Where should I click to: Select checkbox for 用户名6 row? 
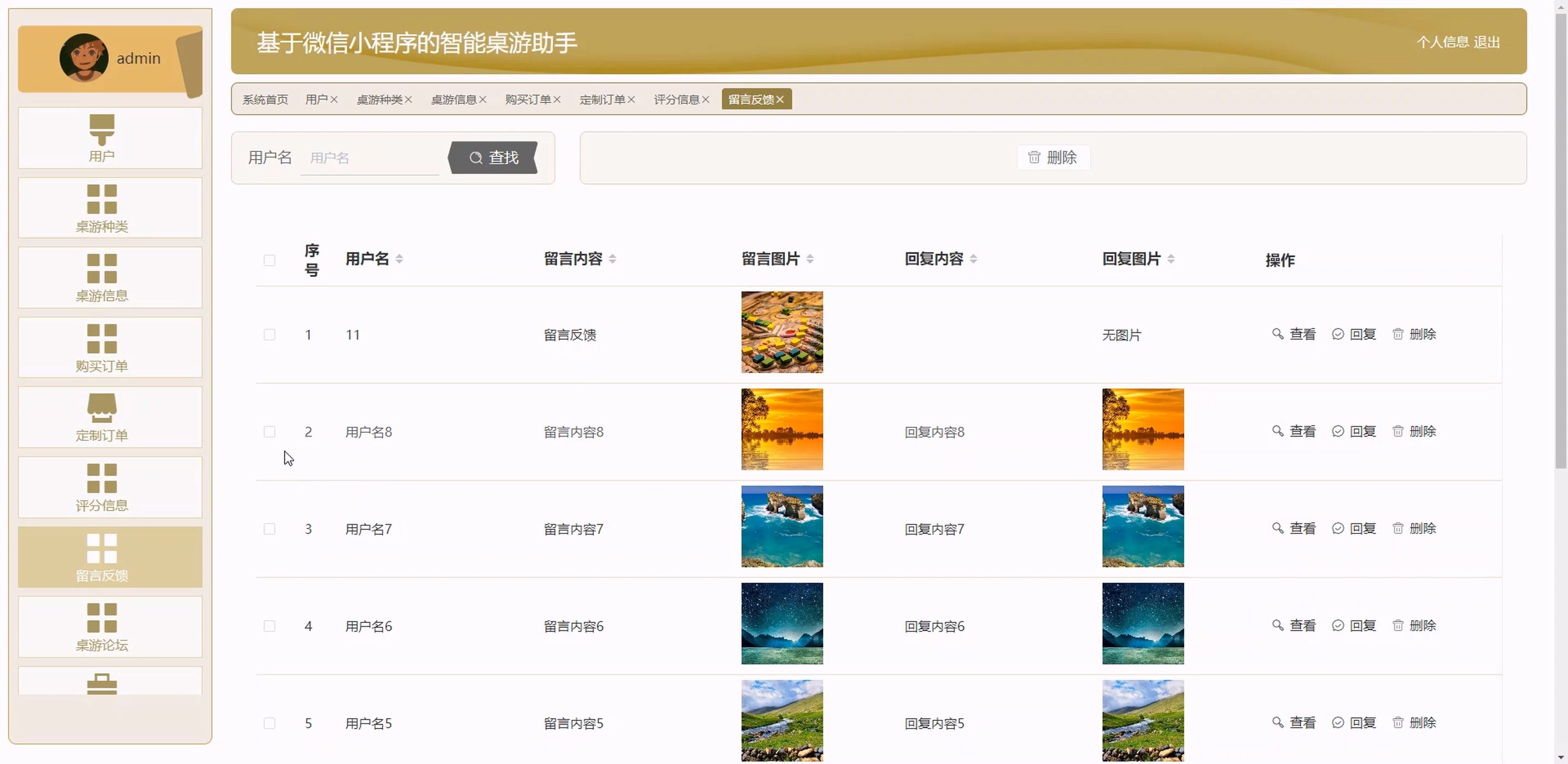pyautogui.click(x=270, y=626)
